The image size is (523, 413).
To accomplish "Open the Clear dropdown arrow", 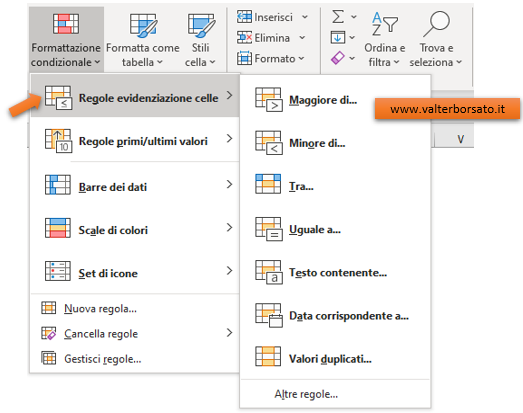I will coord(352,58).
